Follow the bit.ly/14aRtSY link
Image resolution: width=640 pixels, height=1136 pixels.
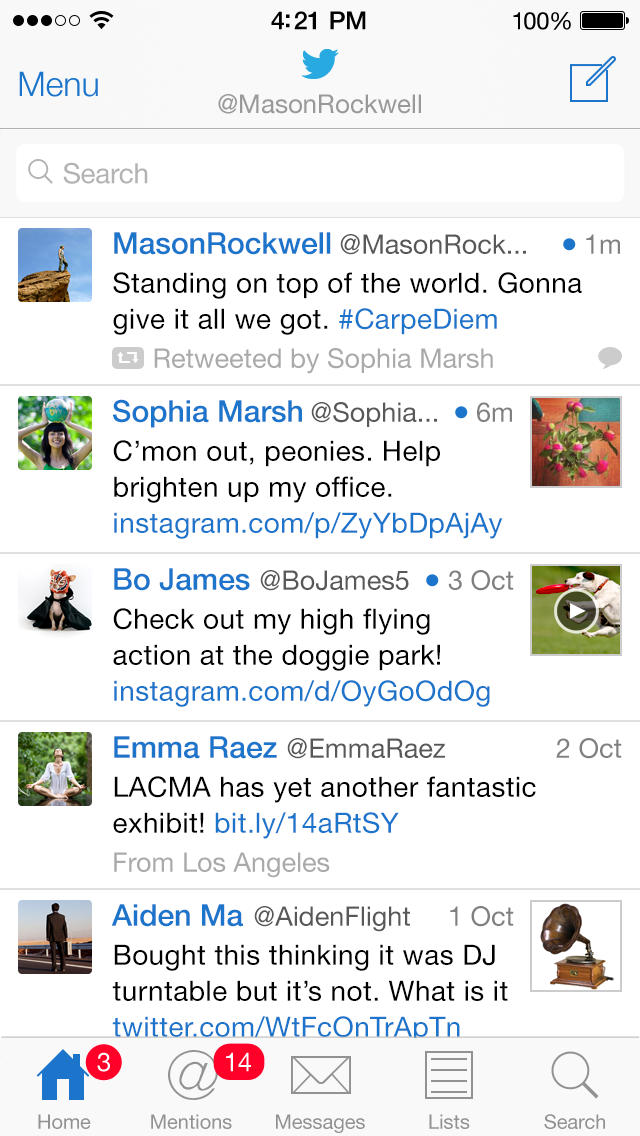tap(306, 823)
